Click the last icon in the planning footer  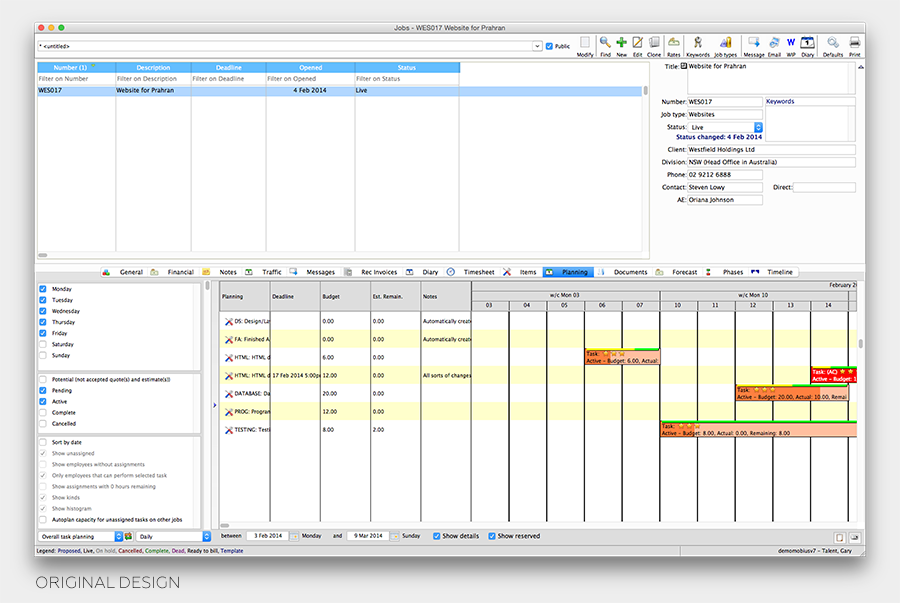pos(854,538)
